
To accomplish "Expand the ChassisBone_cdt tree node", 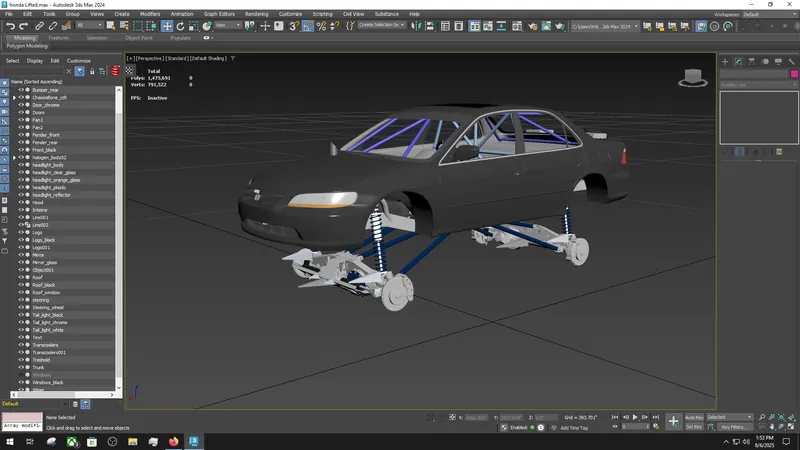I will [x=14, y=97].
